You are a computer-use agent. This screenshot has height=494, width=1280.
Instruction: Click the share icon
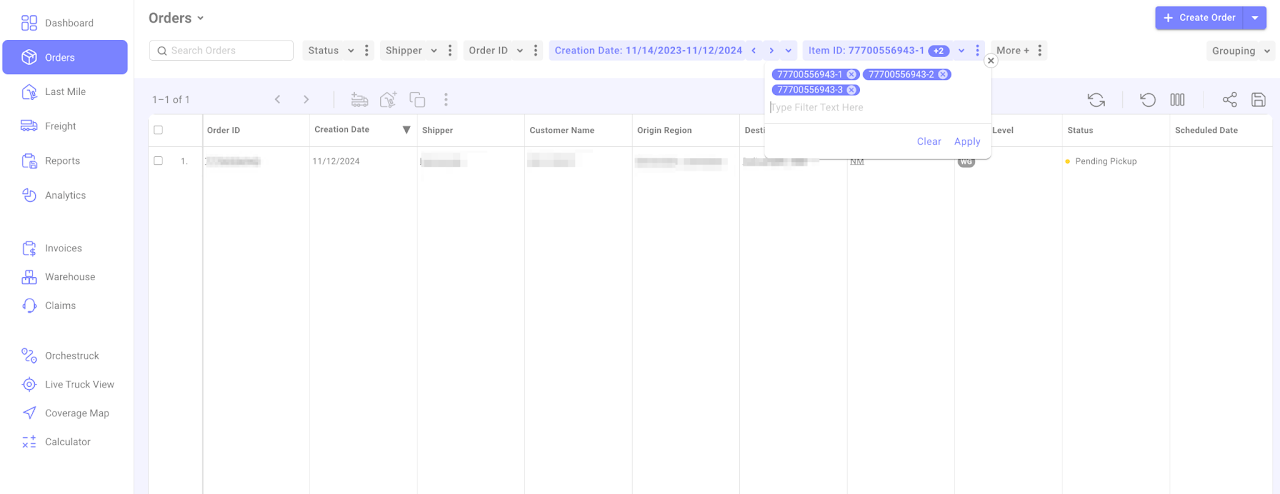[1230, 100]
